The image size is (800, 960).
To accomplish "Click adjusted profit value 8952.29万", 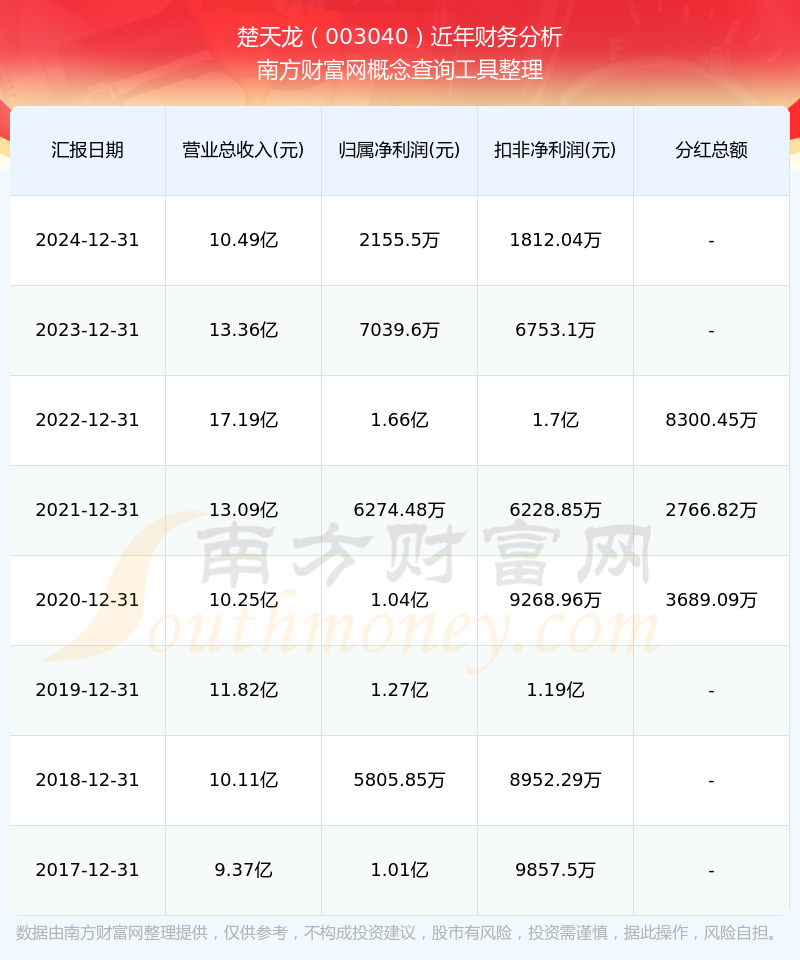I will pos(555,780).
